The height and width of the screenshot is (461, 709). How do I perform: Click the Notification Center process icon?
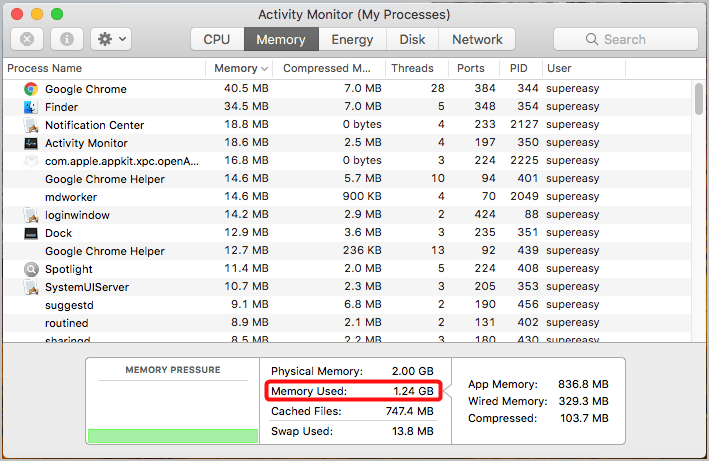click(31, 125)
